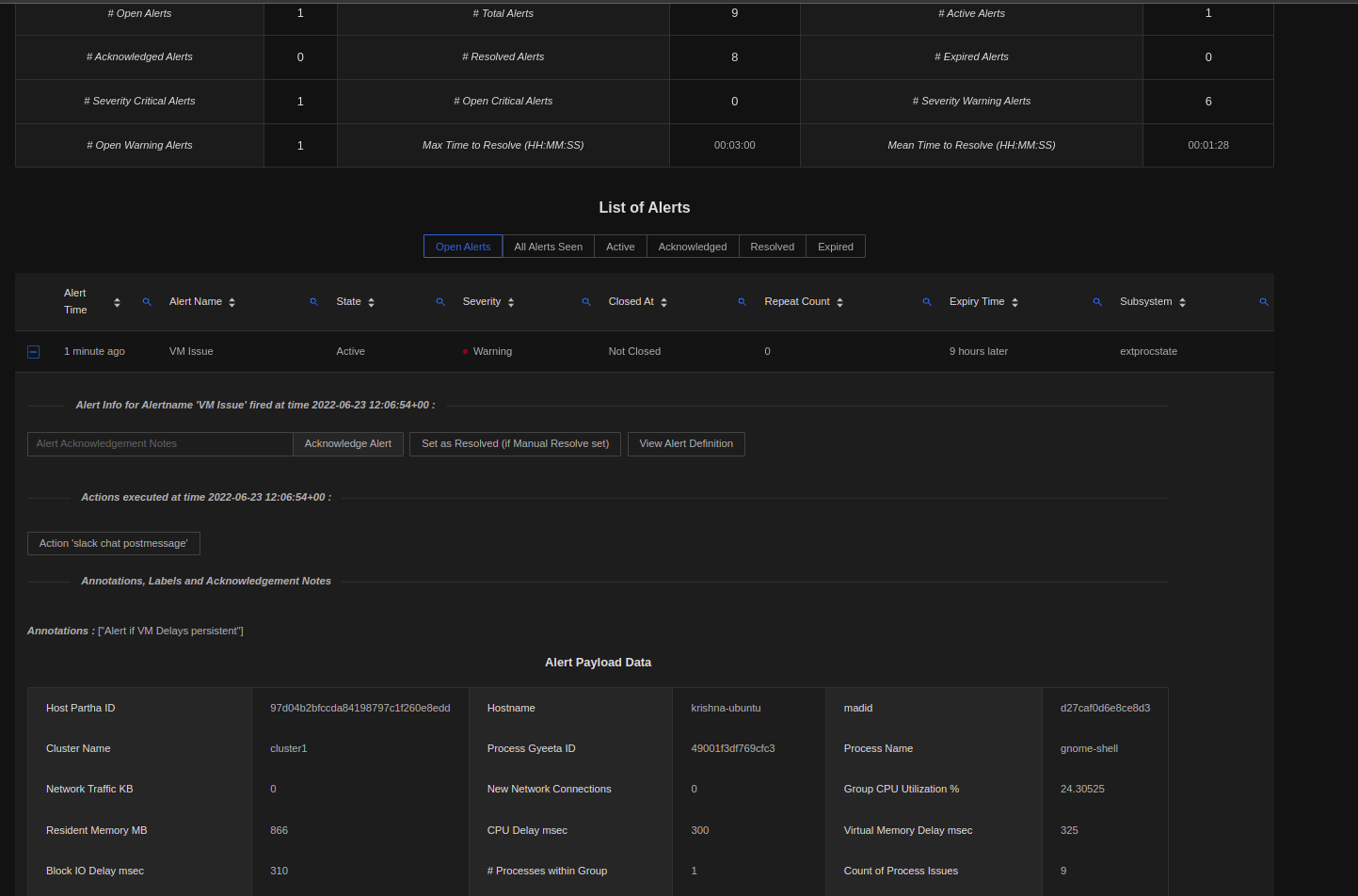Click '9 hours later' expiry cell
The width and height of the screenshot is (1358, 896).
tap(979, 352)
